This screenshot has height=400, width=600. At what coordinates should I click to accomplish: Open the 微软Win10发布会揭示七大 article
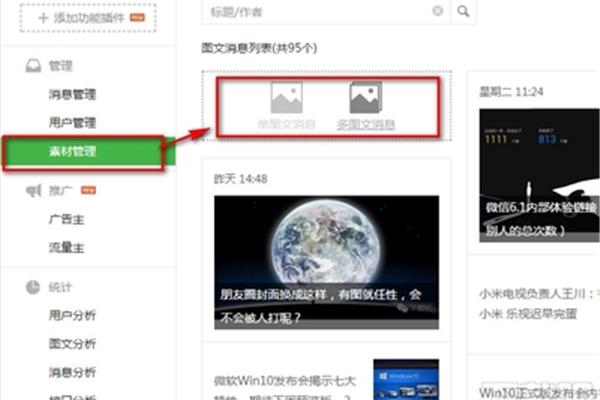[x=284, y=387]
